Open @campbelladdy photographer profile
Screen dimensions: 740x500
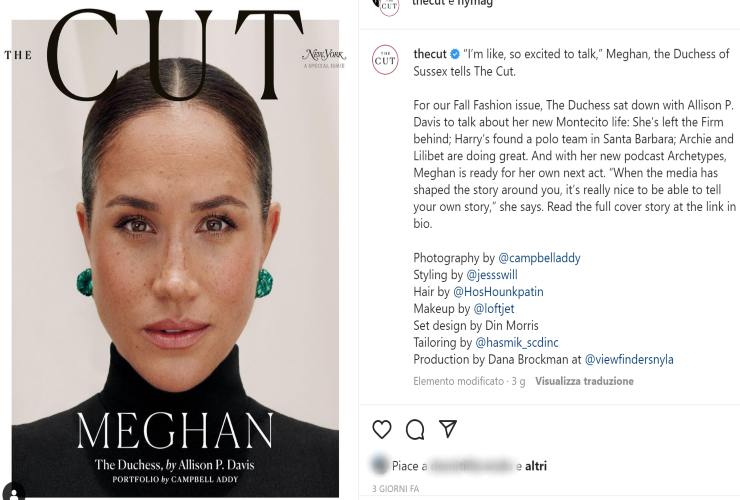tap(538, 258)
